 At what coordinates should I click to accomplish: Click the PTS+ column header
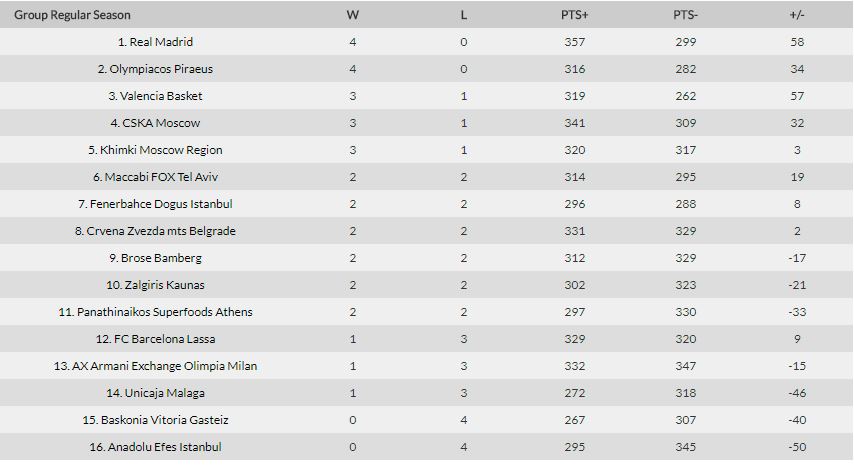[575, 15]
